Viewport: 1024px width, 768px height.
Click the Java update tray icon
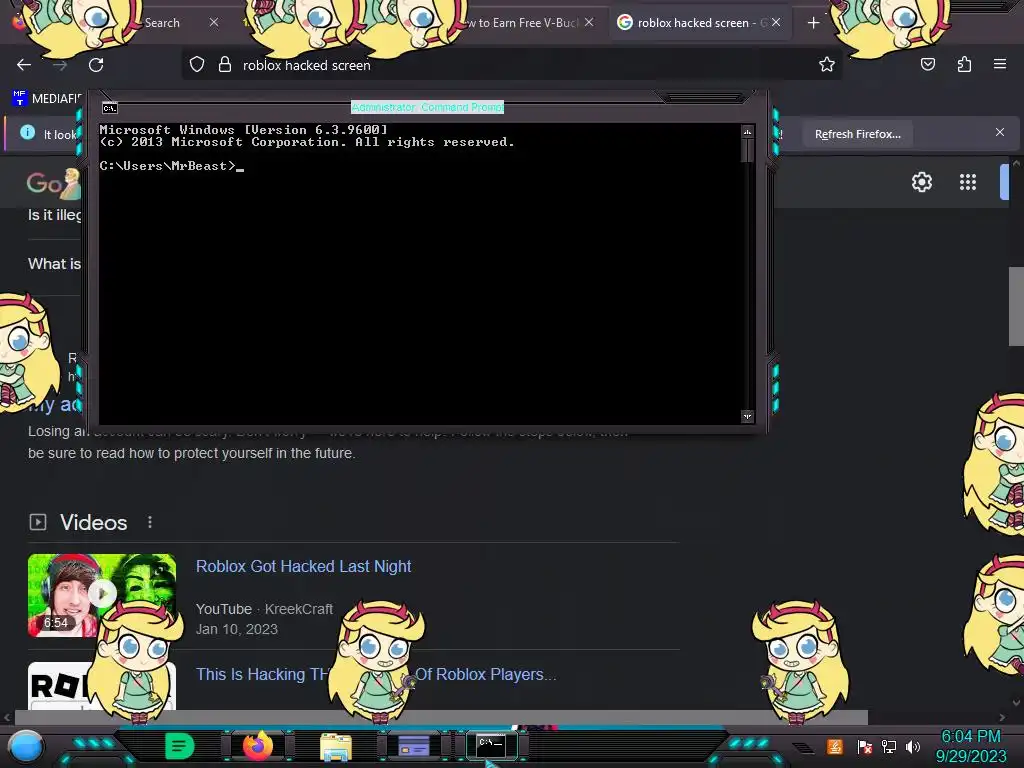pyautogui.click(x=835, y=746)
